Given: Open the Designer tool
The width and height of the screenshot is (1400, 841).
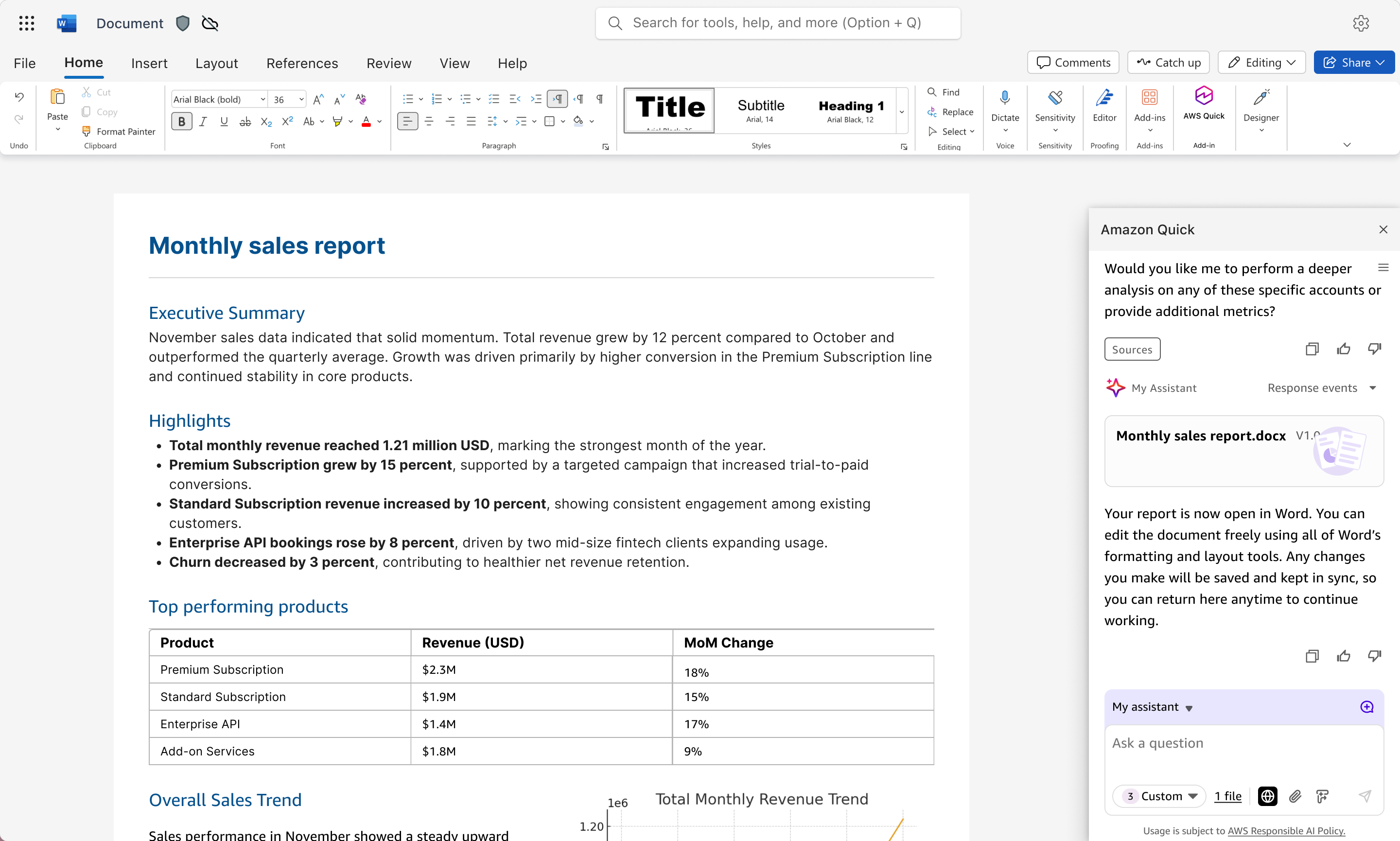Looking at the screenshot, I should (1260, 99).
